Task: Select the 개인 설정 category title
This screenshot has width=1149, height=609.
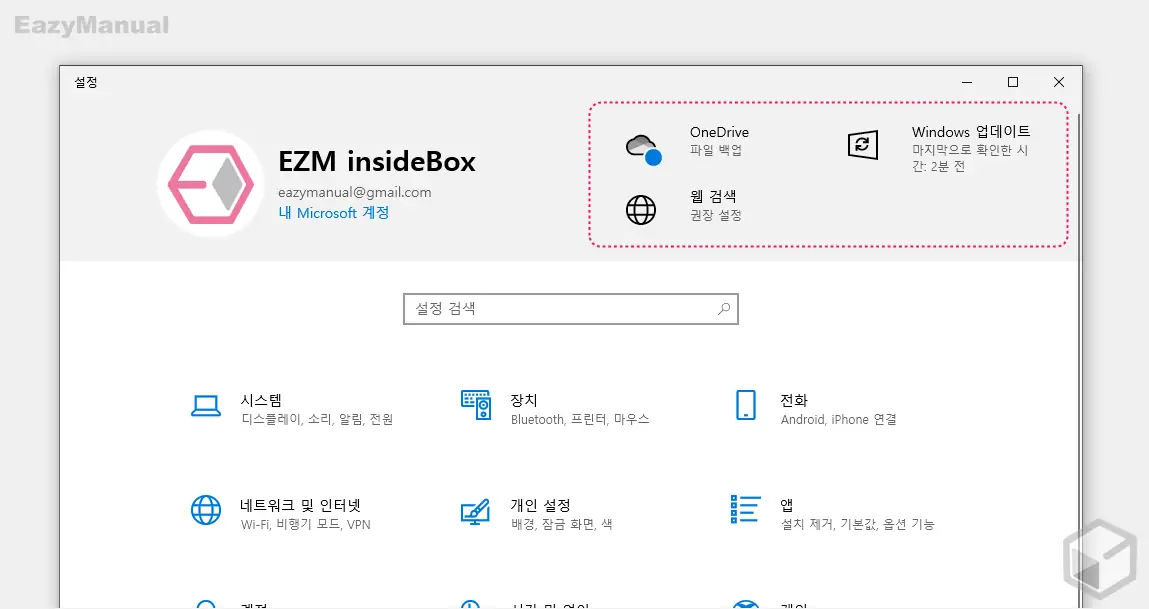Action: click(541, 505)
